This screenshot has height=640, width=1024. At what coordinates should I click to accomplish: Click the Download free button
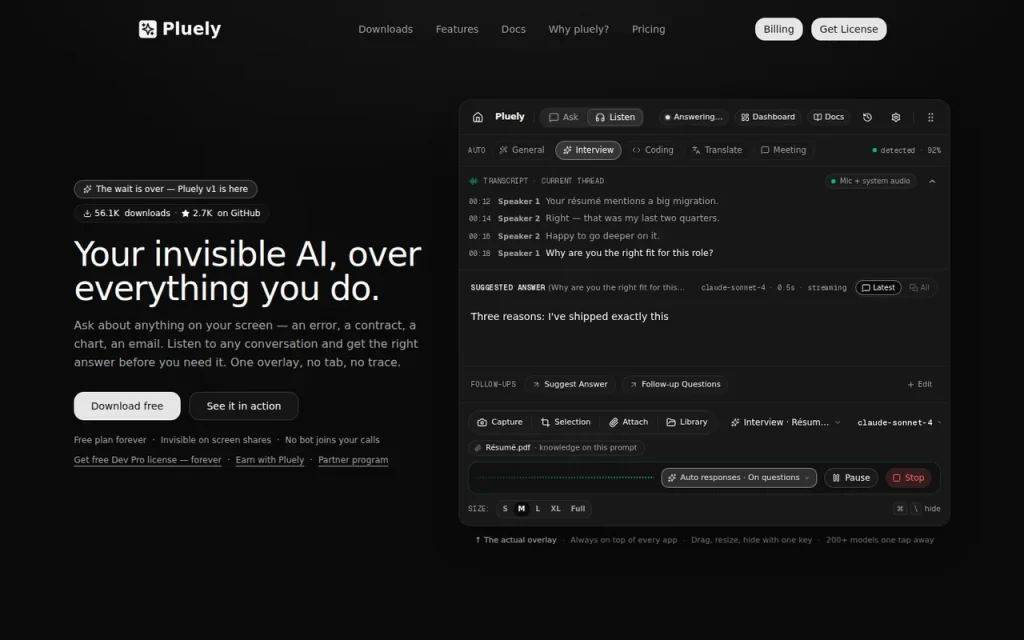127,406
